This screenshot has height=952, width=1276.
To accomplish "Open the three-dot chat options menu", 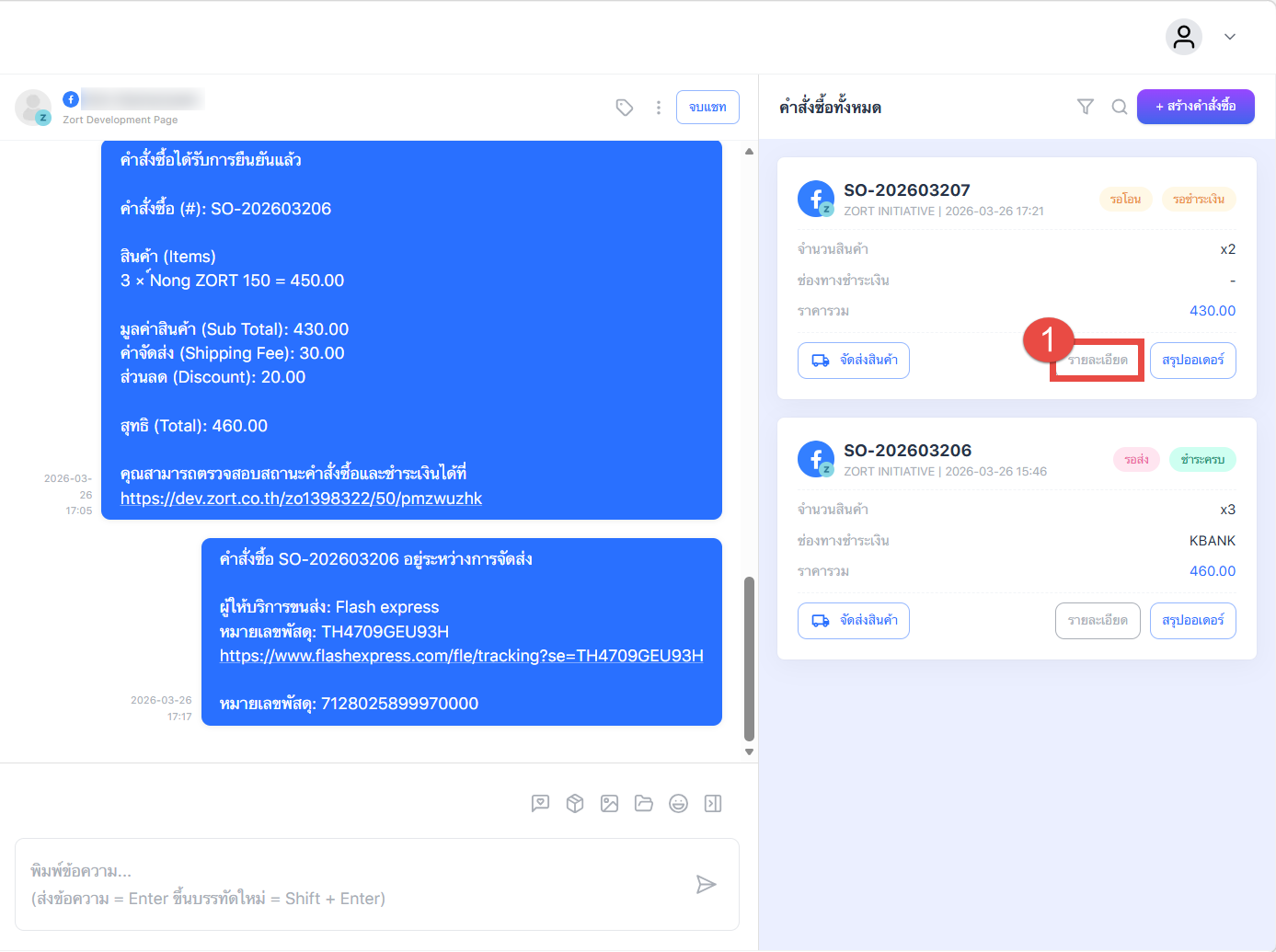I will [659, 108].
